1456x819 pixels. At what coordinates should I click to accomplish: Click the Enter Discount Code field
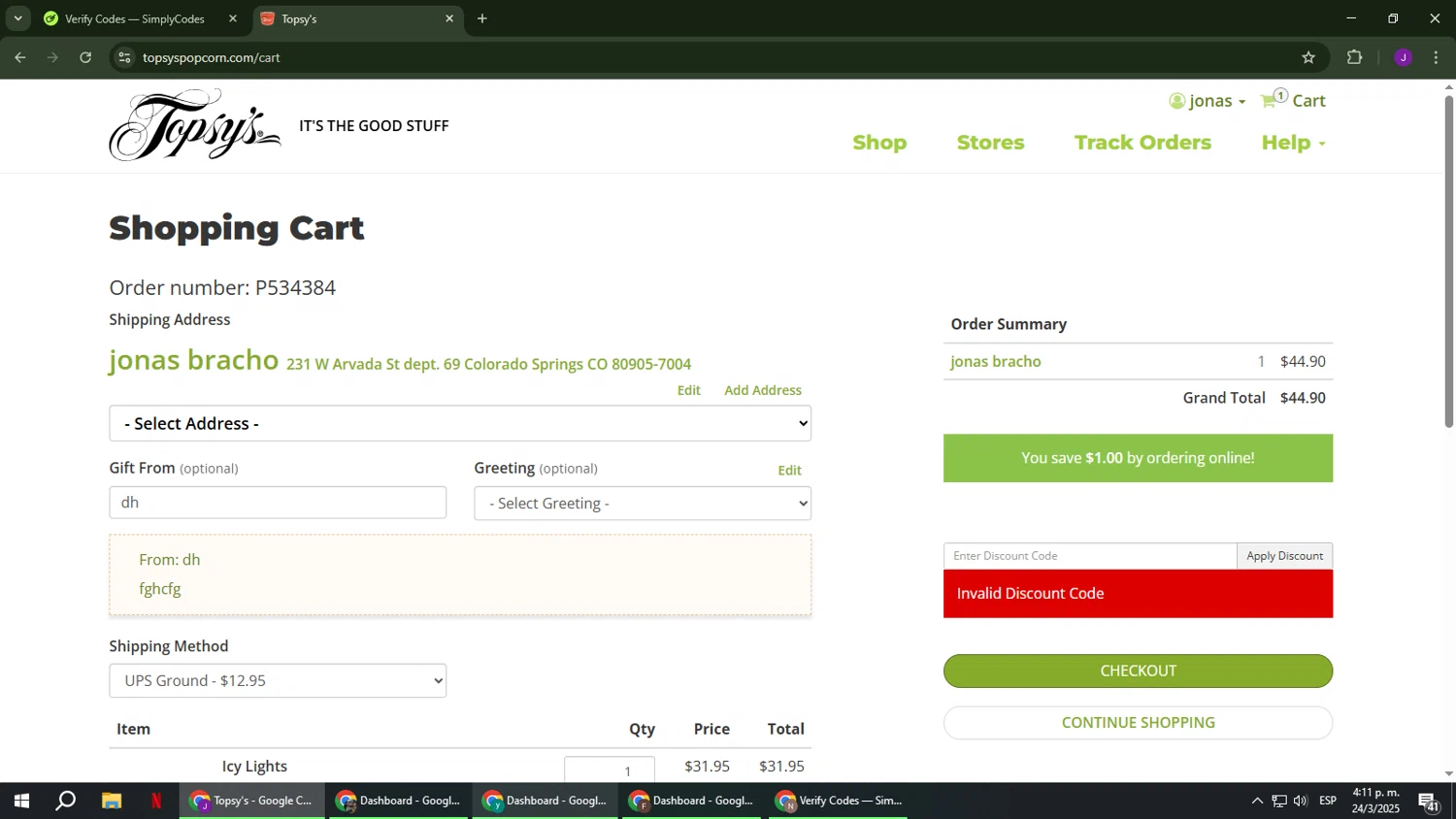click(x=1090, y=556)
